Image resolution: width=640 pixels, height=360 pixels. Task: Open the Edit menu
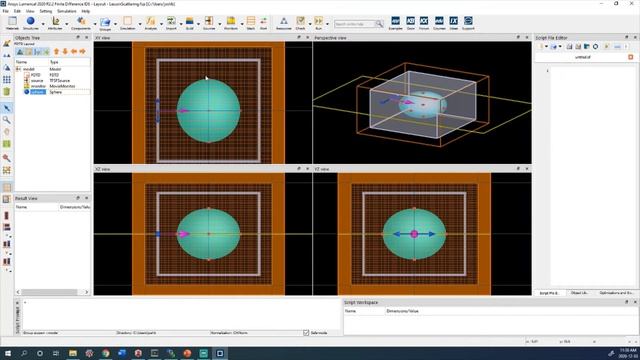coord(17,11)
